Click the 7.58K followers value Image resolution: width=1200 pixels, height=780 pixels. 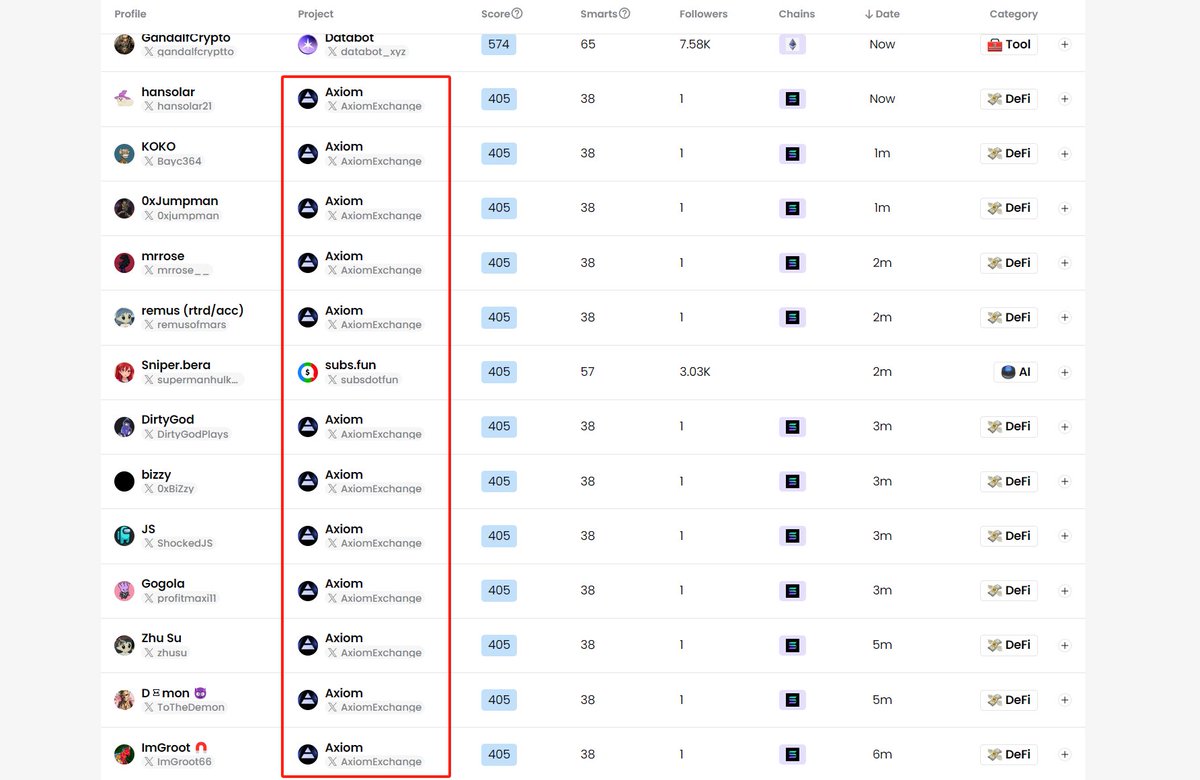click(696, 44)
